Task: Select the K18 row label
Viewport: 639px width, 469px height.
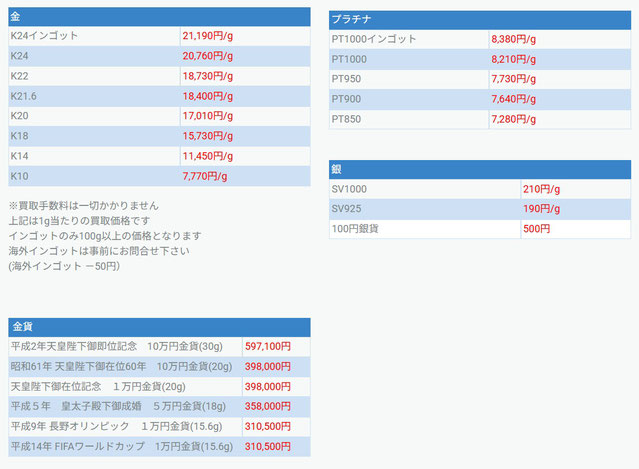Action: [19, 136]
